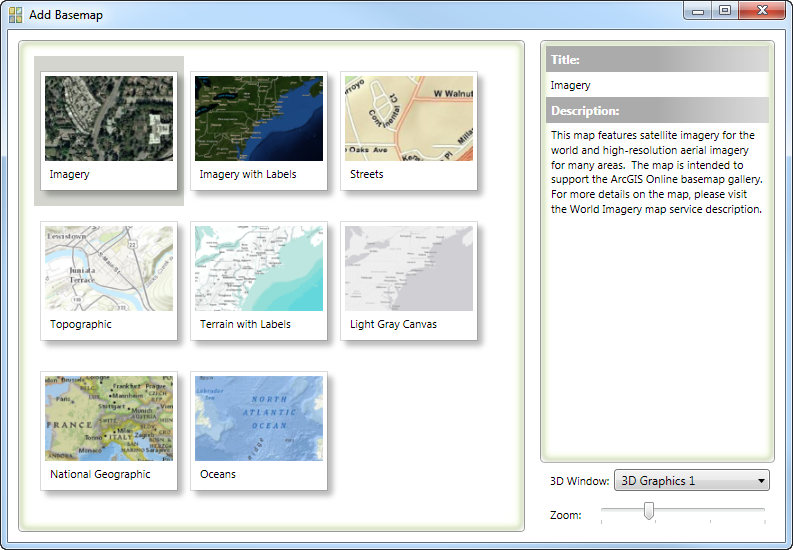This screenshot has width=793, height=550.
Task: Click the basemap description paragraph text
Action: [x=656, y=172]
